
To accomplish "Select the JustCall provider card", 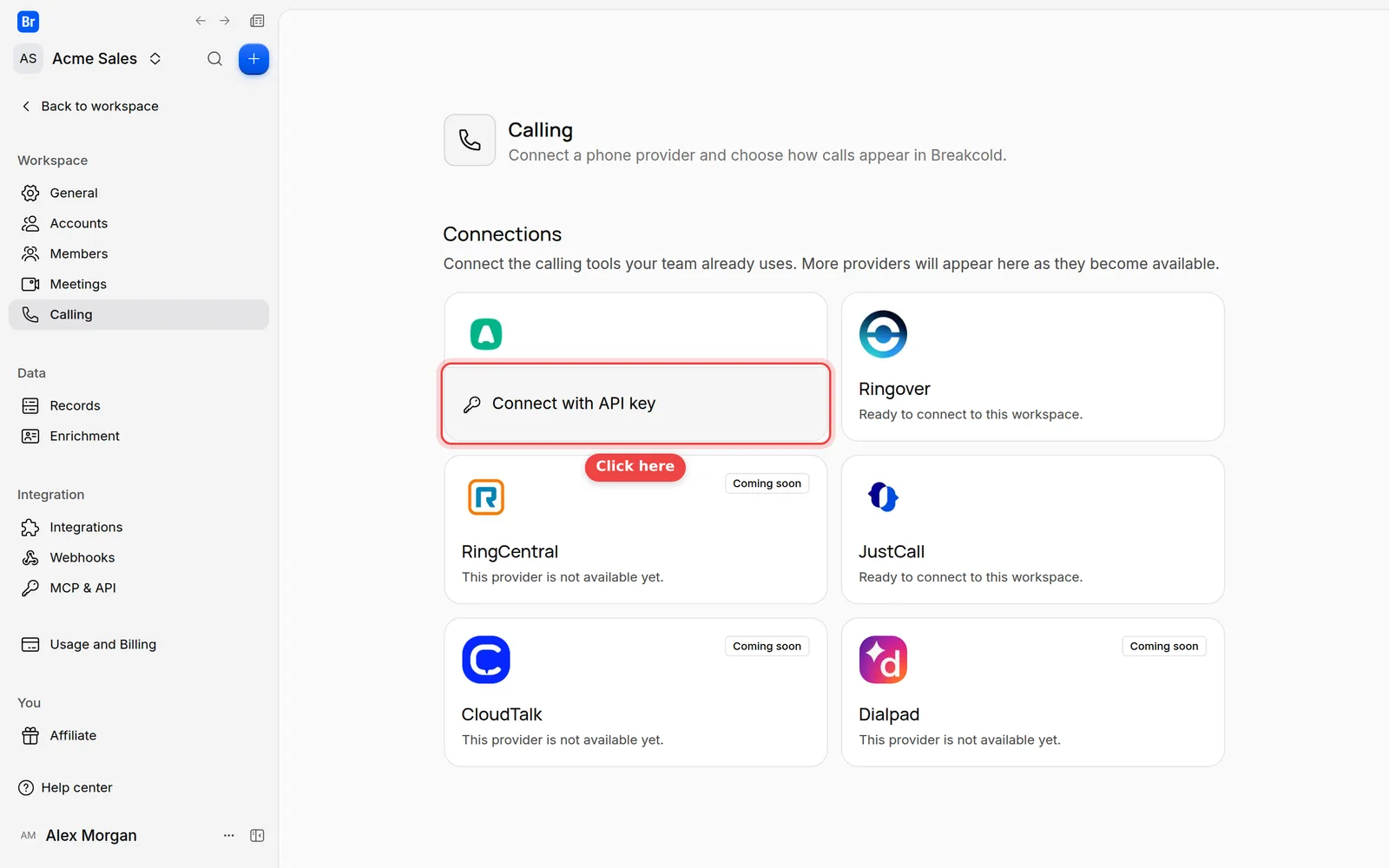I will point(1032,529).
